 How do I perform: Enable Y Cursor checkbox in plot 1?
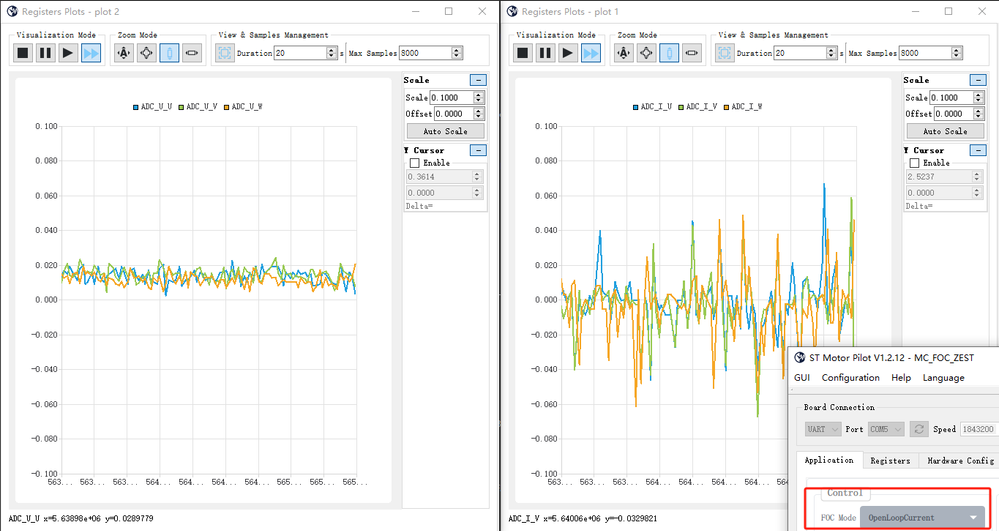(914, 163)
